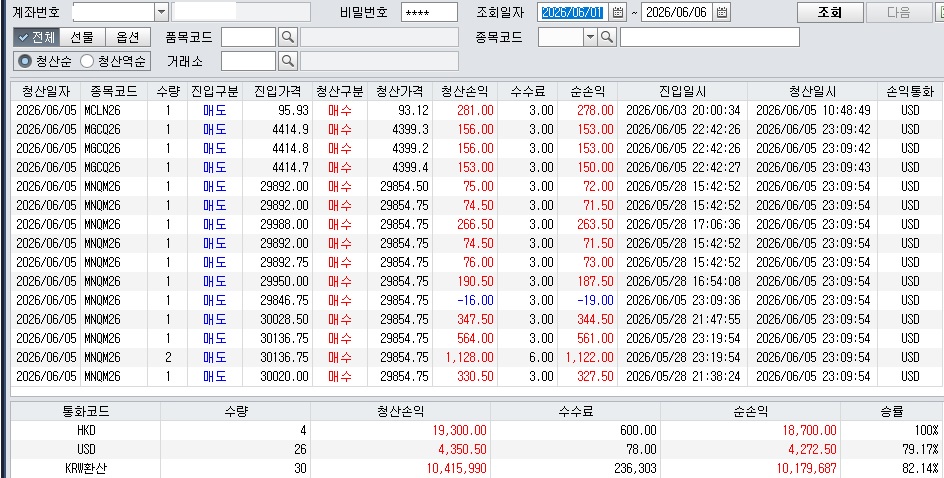The width and height of the screenshot is (944, 478).
Task: Click the 2026/06/06 end date field
Action: click(677, 12)
